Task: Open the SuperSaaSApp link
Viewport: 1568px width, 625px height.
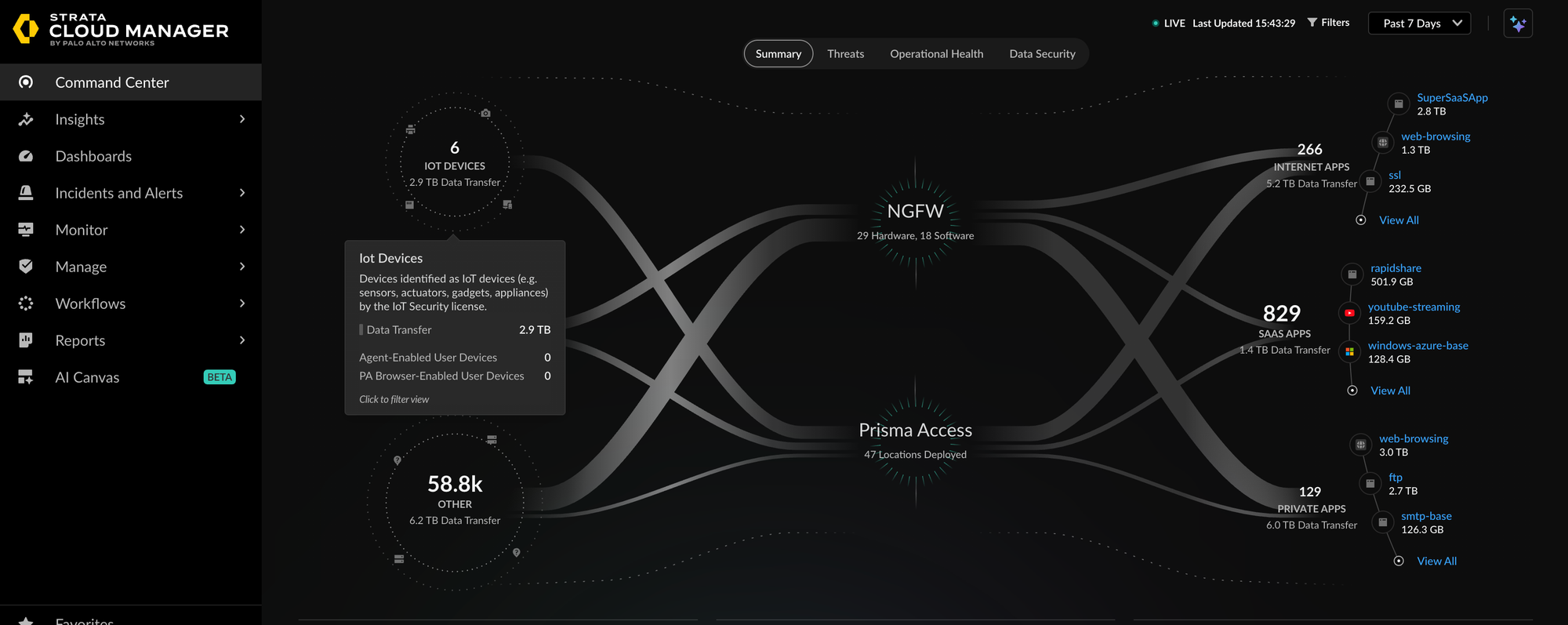Action: 1452,98
